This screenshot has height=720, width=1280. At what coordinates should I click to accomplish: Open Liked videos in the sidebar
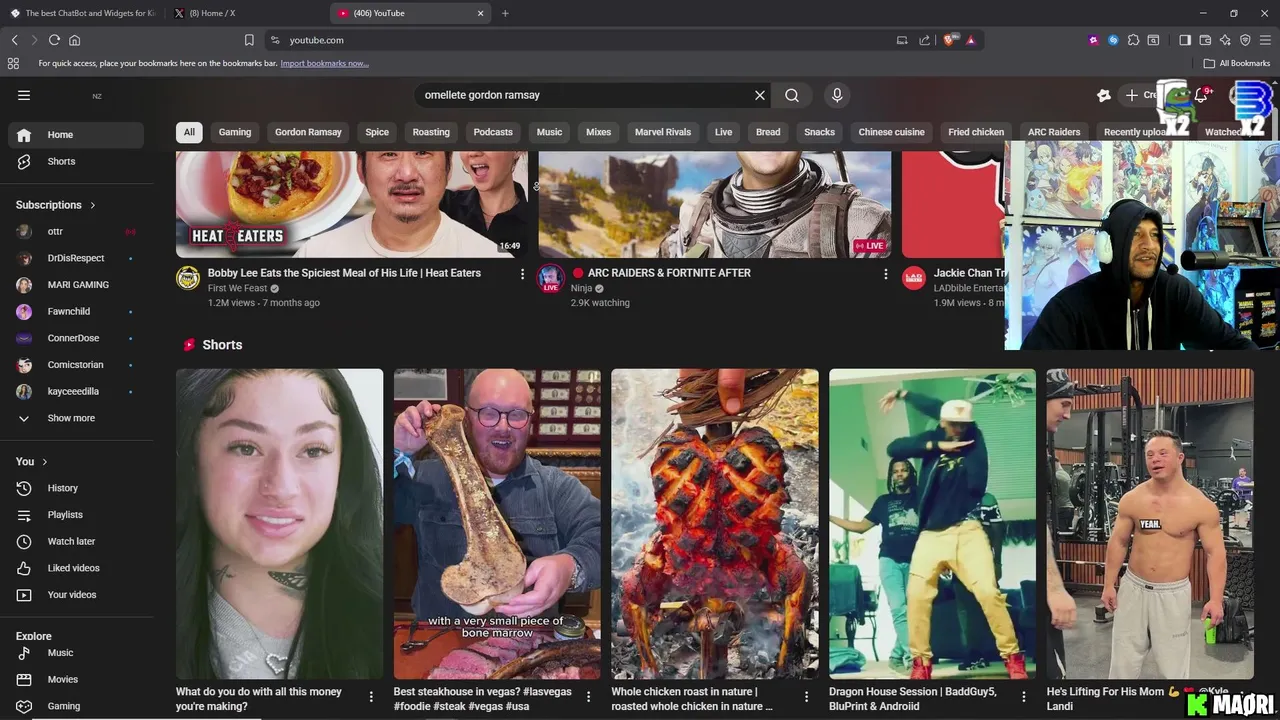(76, 568)
